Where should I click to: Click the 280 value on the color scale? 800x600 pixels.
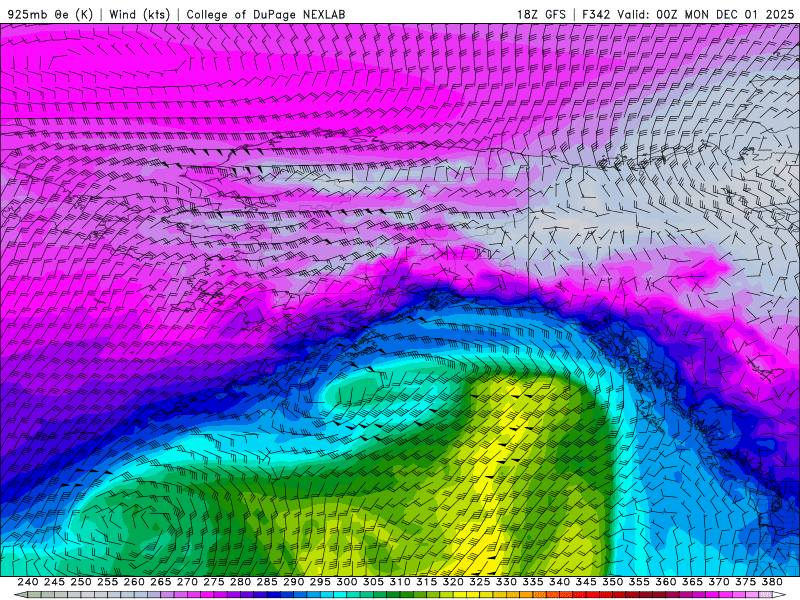240,582
